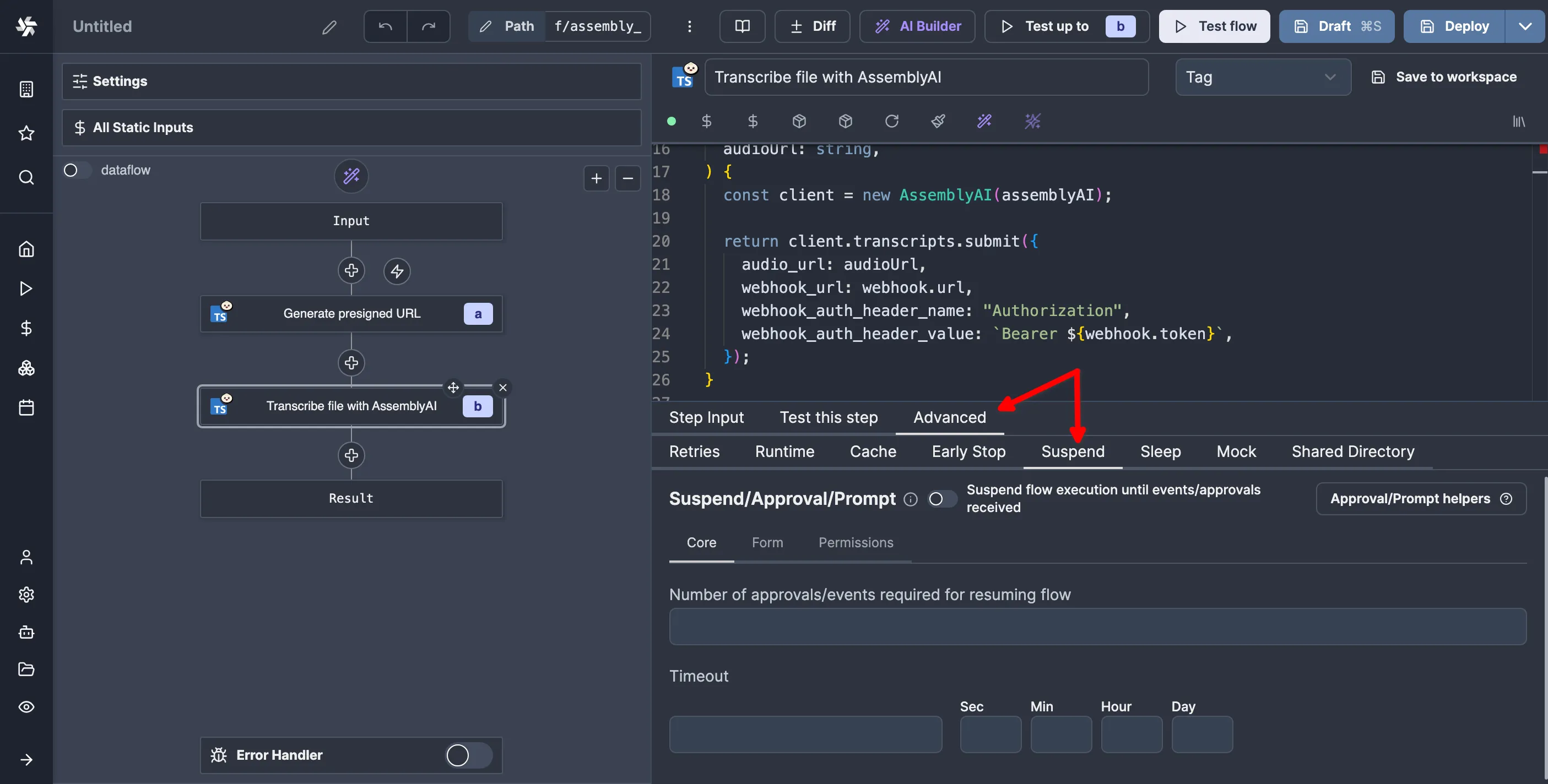Click the redo arrow icon
This screenshot has height=784, width=1548.
429,26
